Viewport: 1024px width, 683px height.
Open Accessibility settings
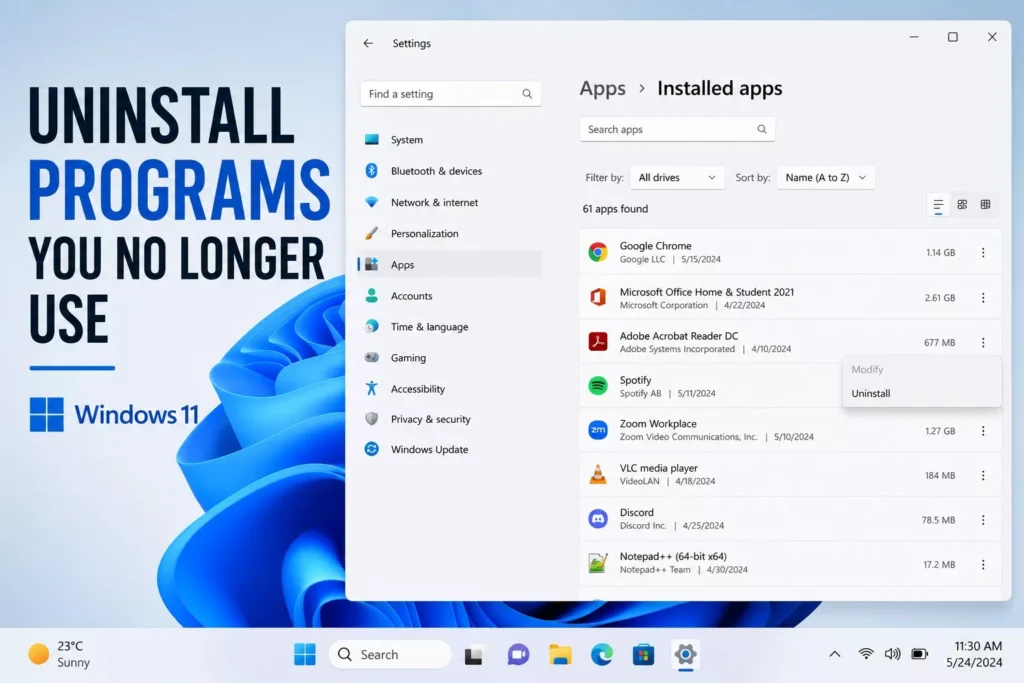click(x=450, y=389)
